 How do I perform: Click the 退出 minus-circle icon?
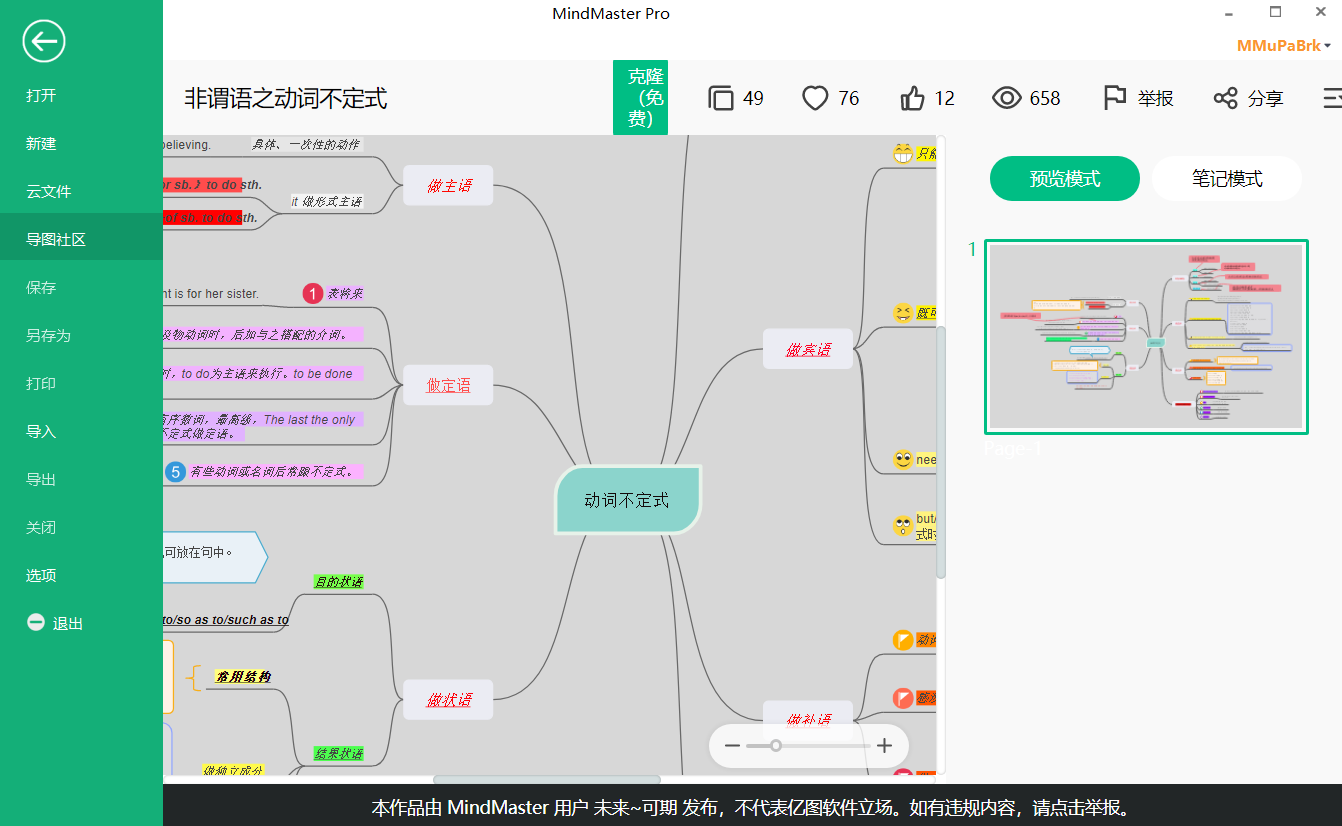pos(36,623)
